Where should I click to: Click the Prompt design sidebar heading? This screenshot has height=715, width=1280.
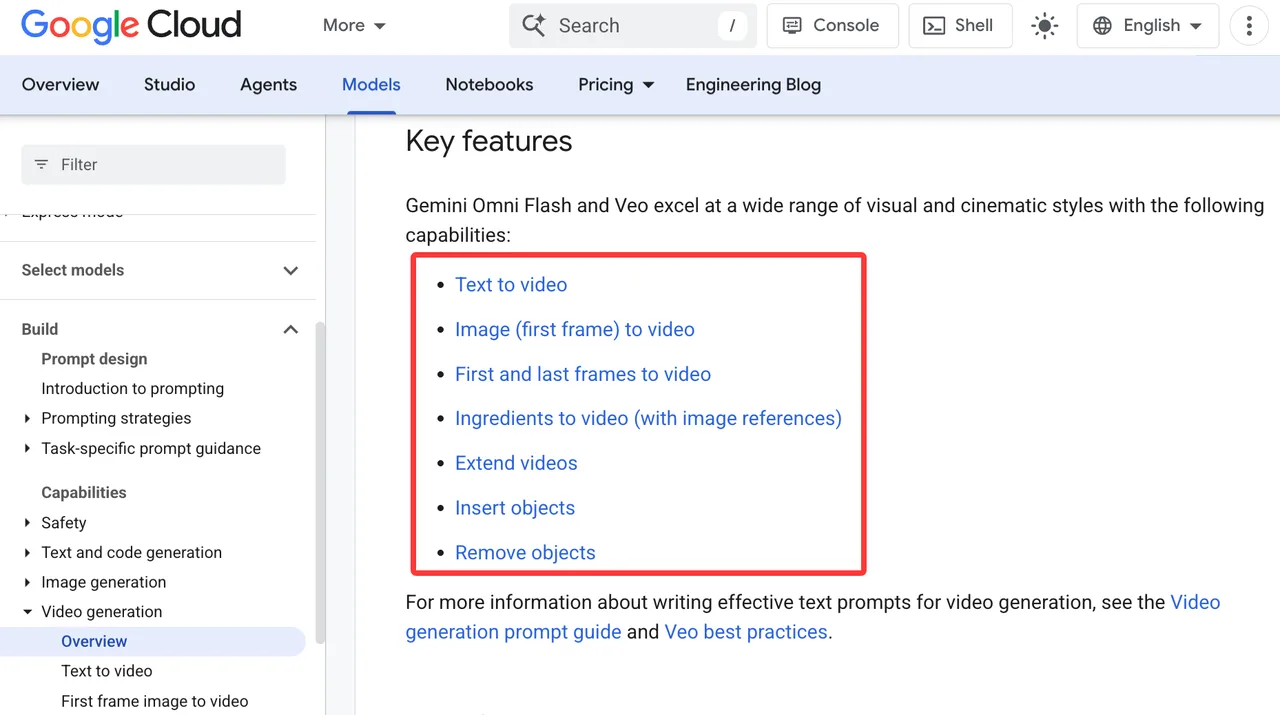tap(94, 359)
